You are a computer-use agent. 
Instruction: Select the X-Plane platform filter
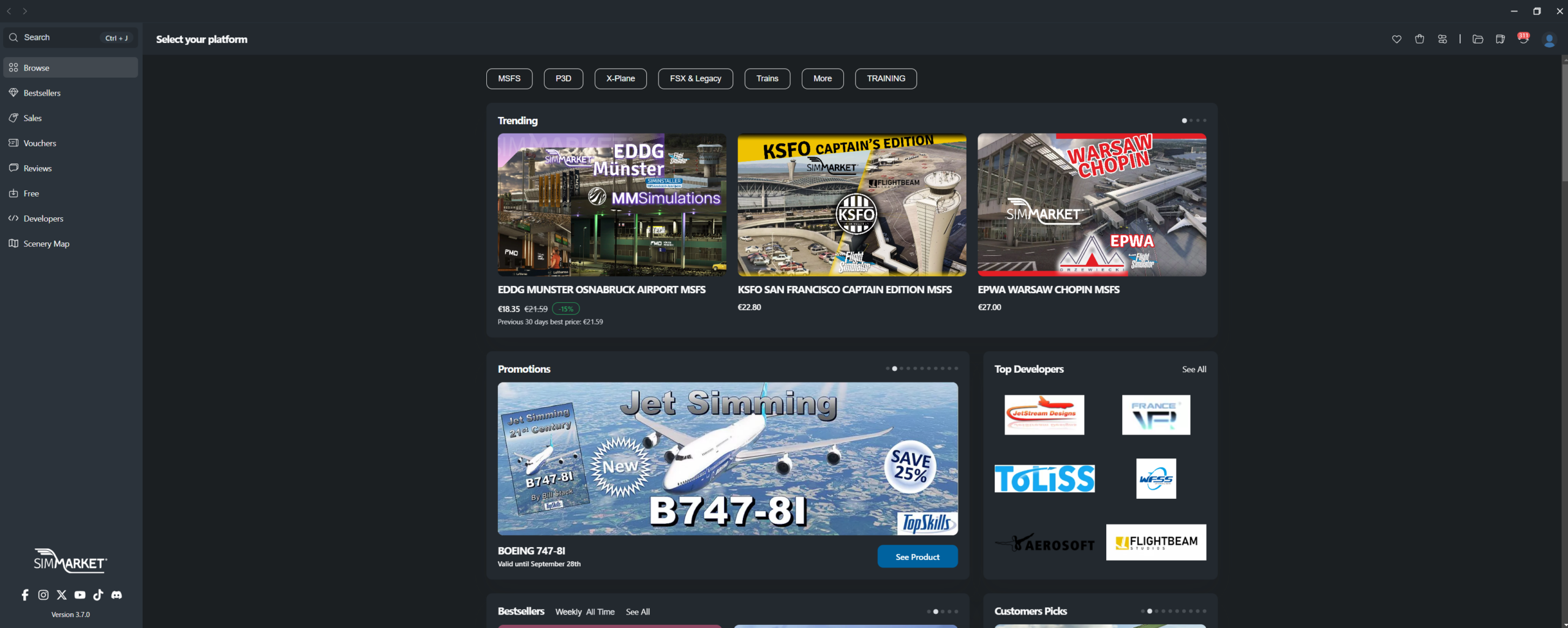620,78
